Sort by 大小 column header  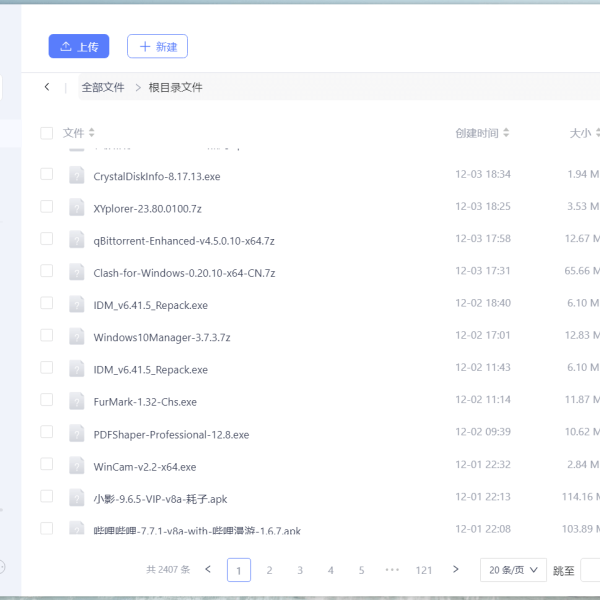[x=584, y=133]
